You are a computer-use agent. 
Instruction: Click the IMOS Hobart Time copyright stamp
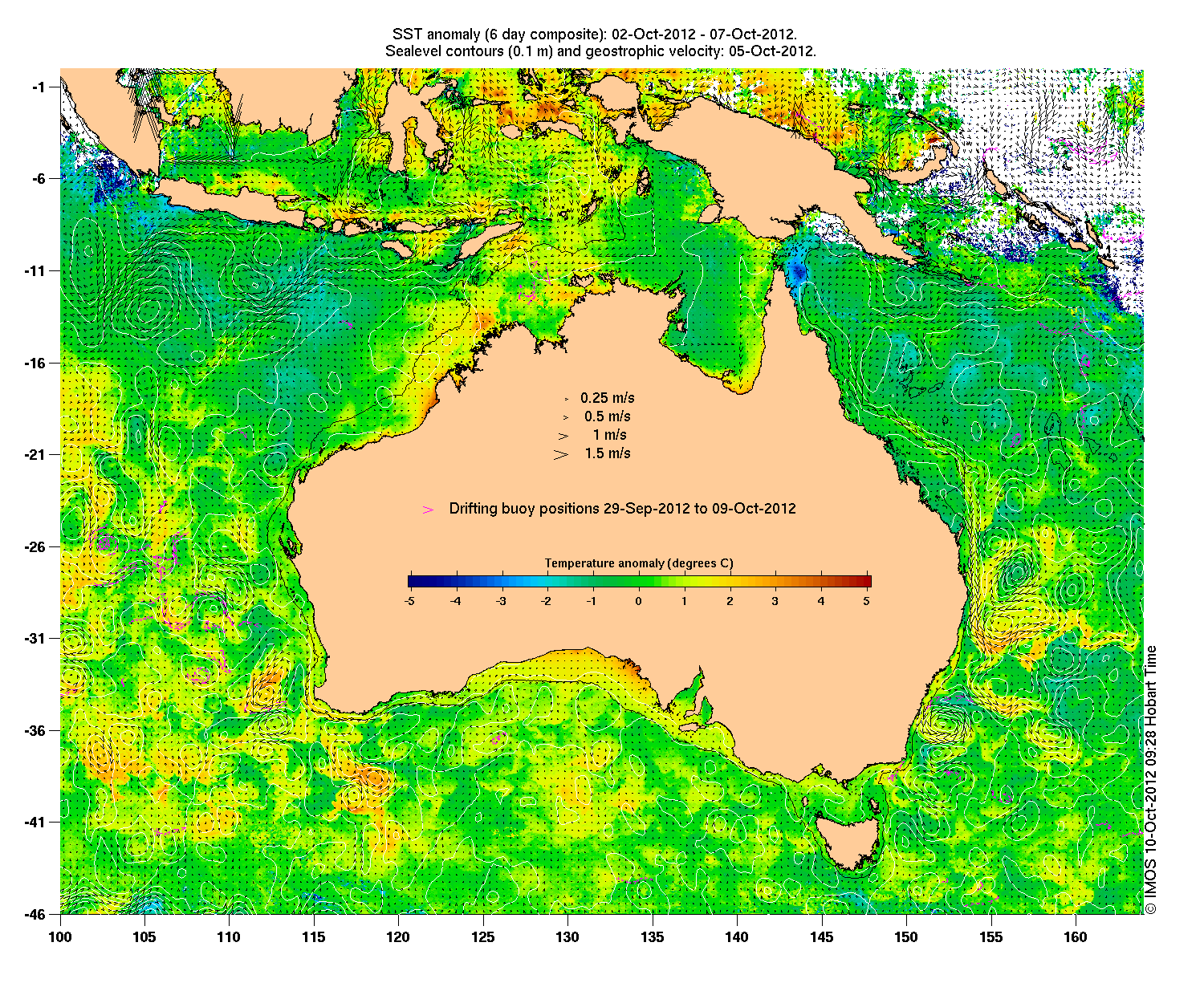coord(1151,779)
